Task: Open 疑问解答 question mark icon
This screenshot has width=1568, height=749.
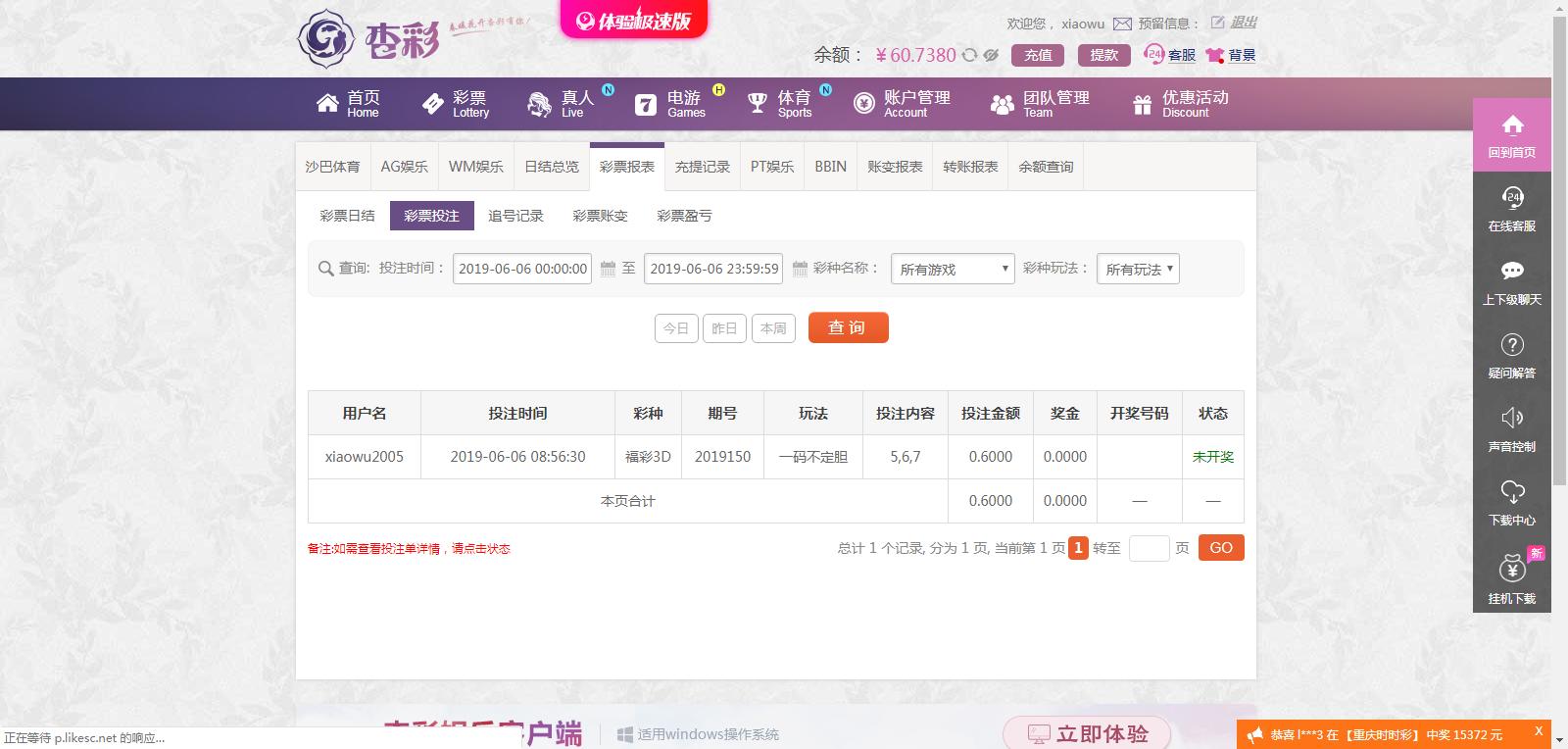Action: [1512, 344]
